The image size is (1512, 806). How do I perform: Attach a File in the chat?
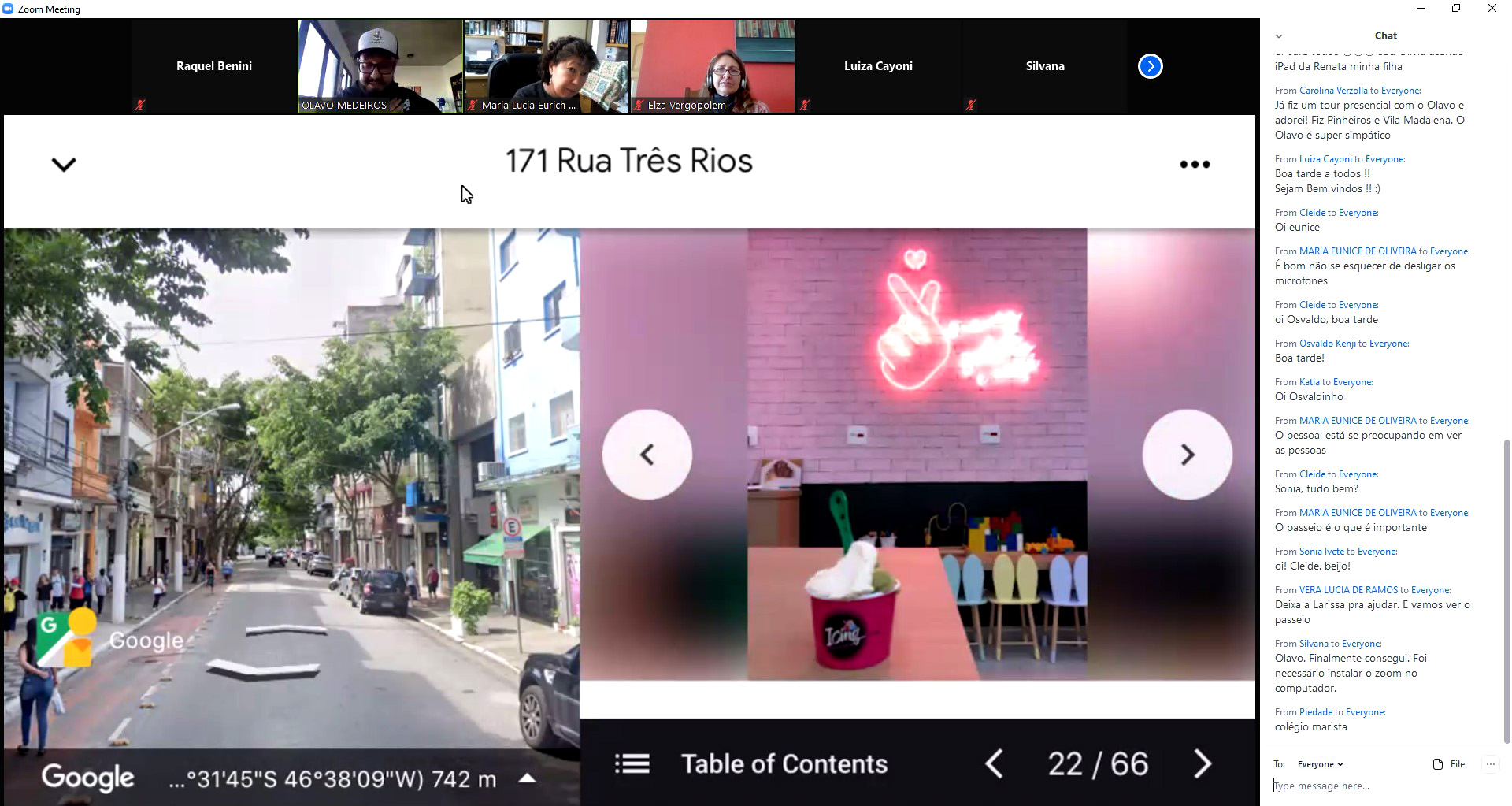1449,764
